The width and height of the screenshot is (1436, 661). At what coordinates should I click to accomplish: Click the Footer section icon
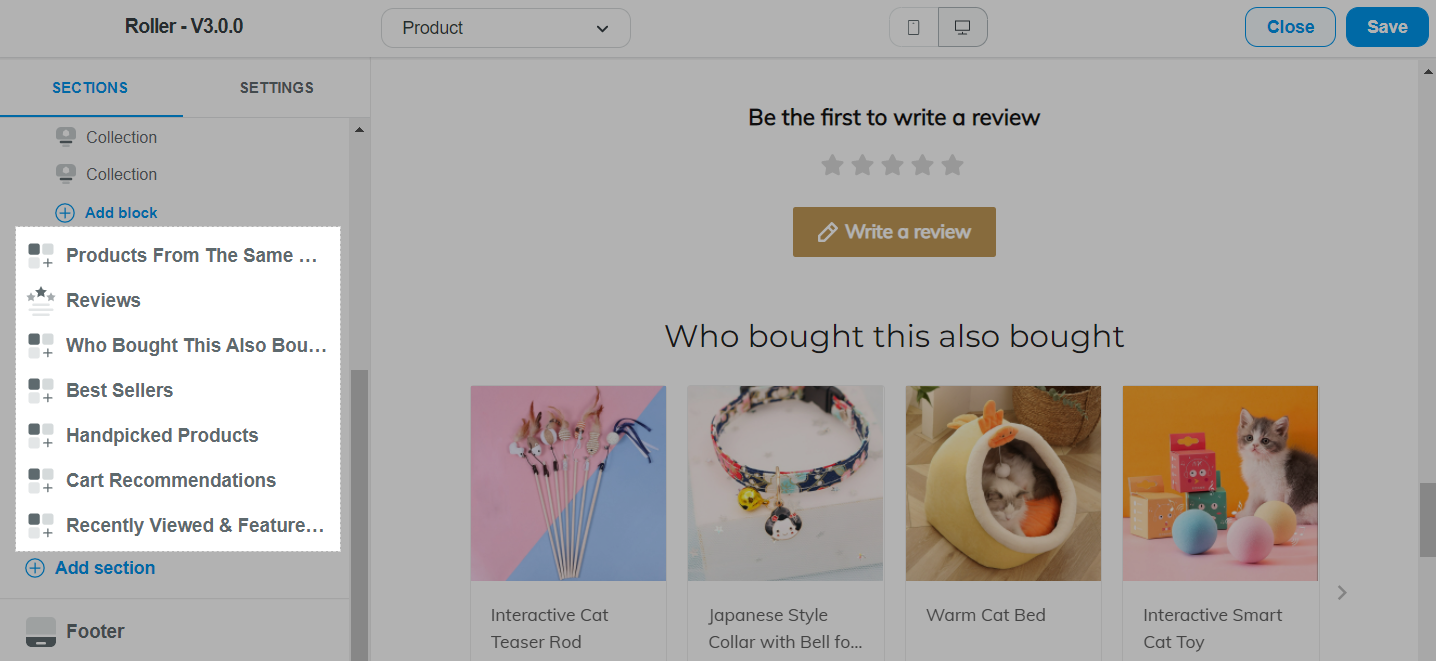41,632
